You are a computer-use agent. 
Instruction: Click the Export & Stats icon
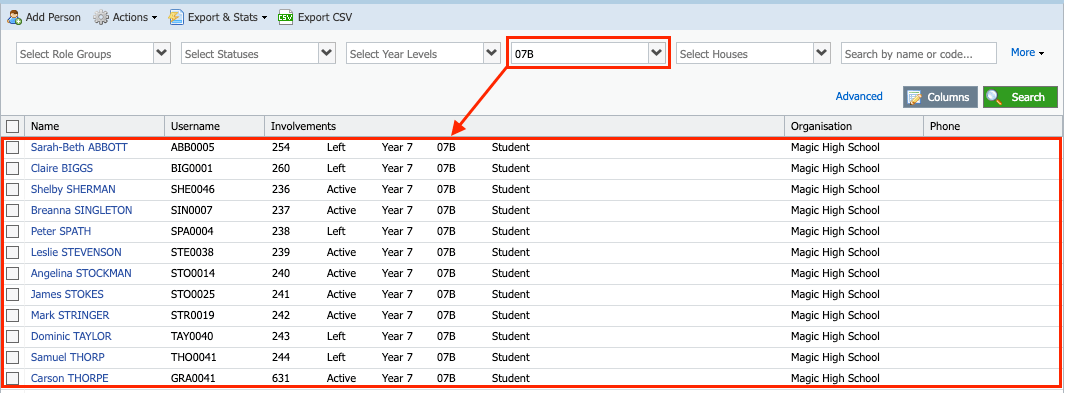(x=176, y=17)
